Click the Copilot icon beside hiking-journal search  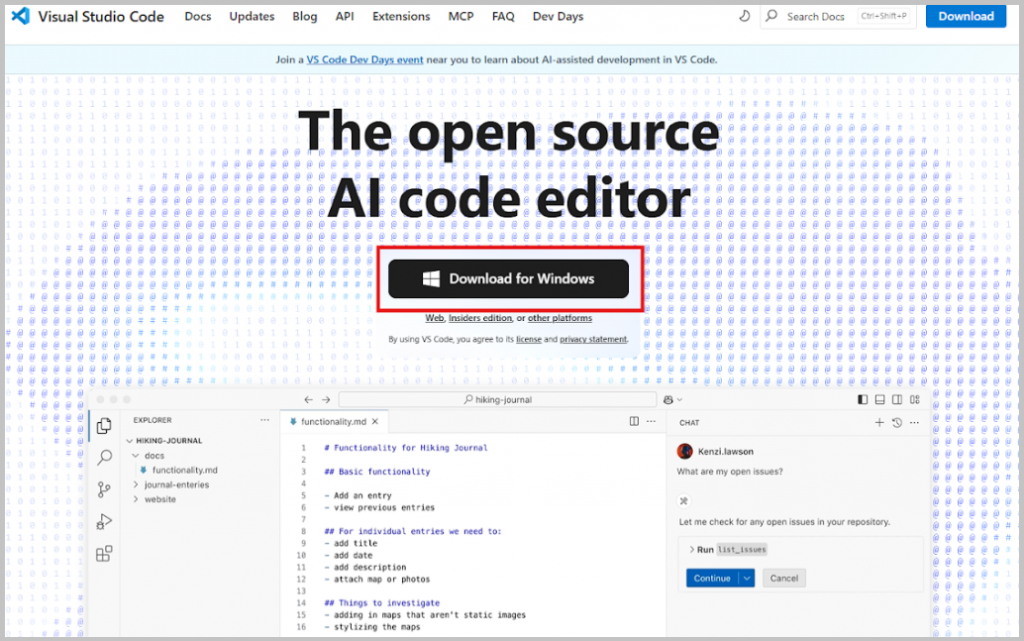click(x=668, y=399)
